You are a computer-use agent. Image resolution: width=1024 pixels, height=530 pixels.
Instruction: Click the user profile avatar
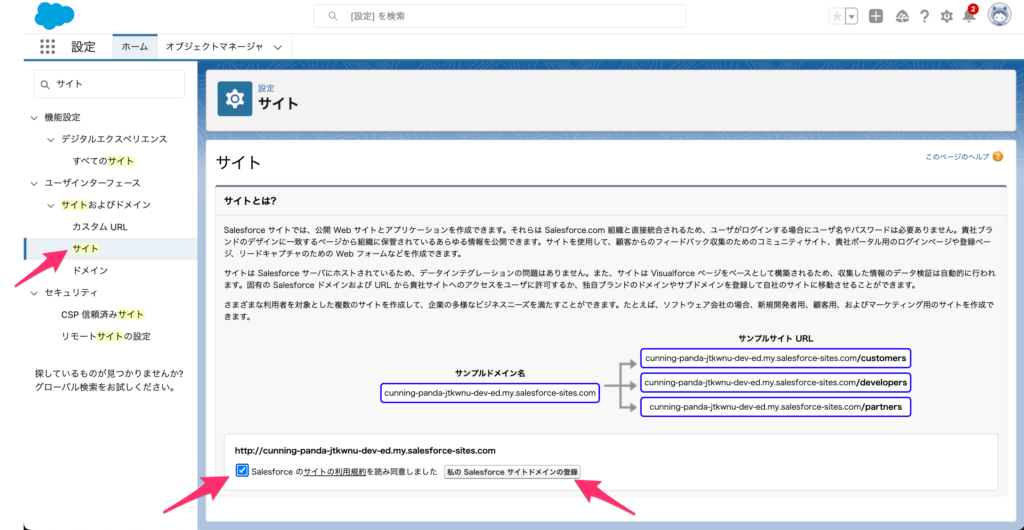point(999,16)
